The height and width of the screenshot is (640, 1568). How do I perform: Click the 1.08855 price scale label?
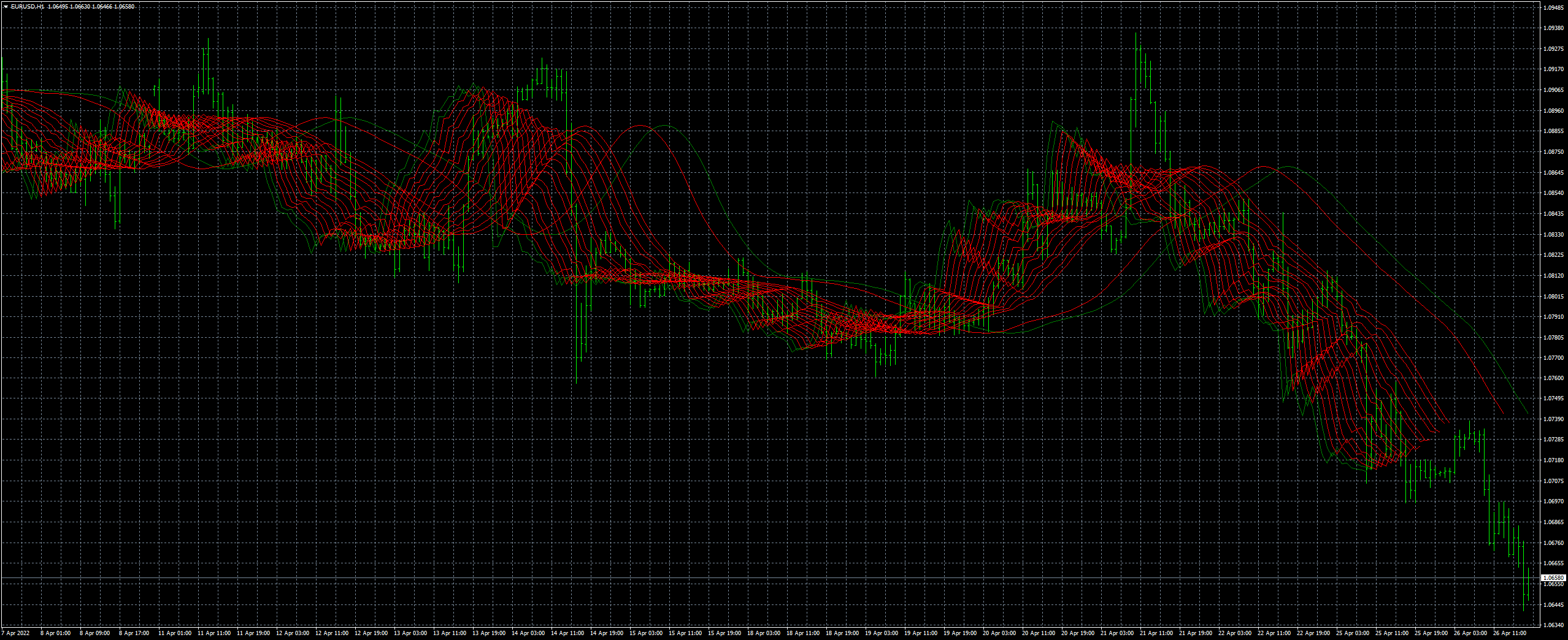[1553, 131]
